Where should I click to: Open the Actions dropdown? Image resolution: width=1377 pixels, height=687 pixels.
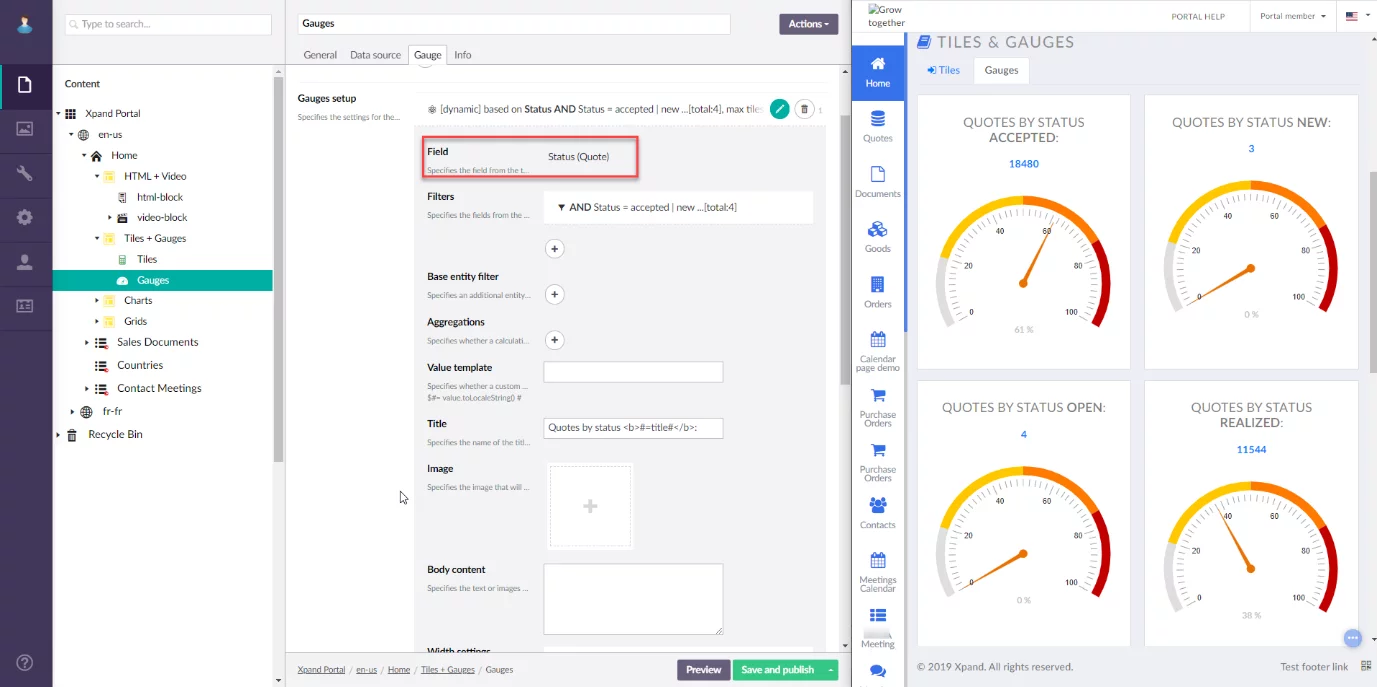(808, 24)
